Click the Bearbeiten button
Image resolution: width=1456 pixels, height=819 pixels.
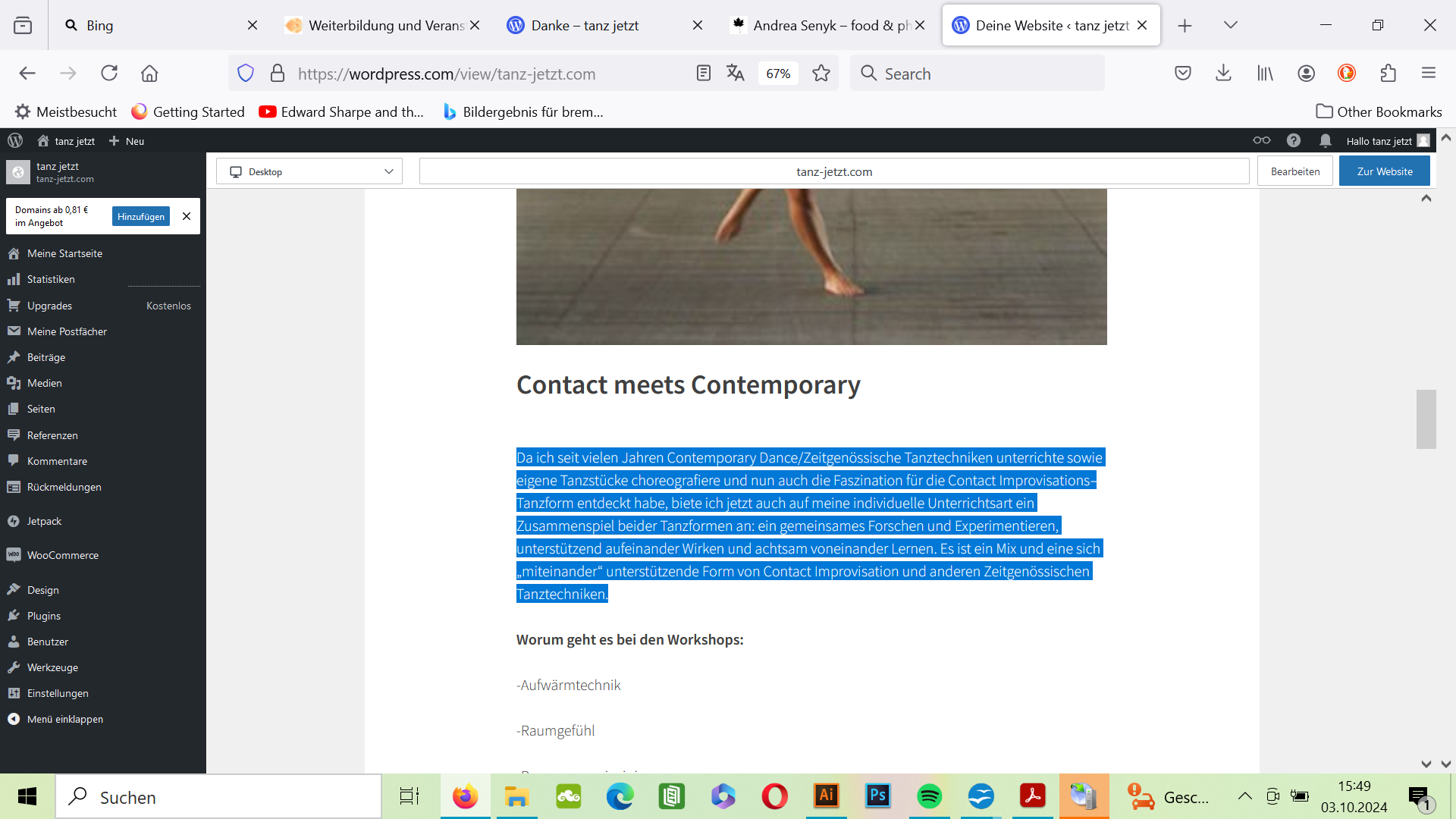[x=1294, y=171]
